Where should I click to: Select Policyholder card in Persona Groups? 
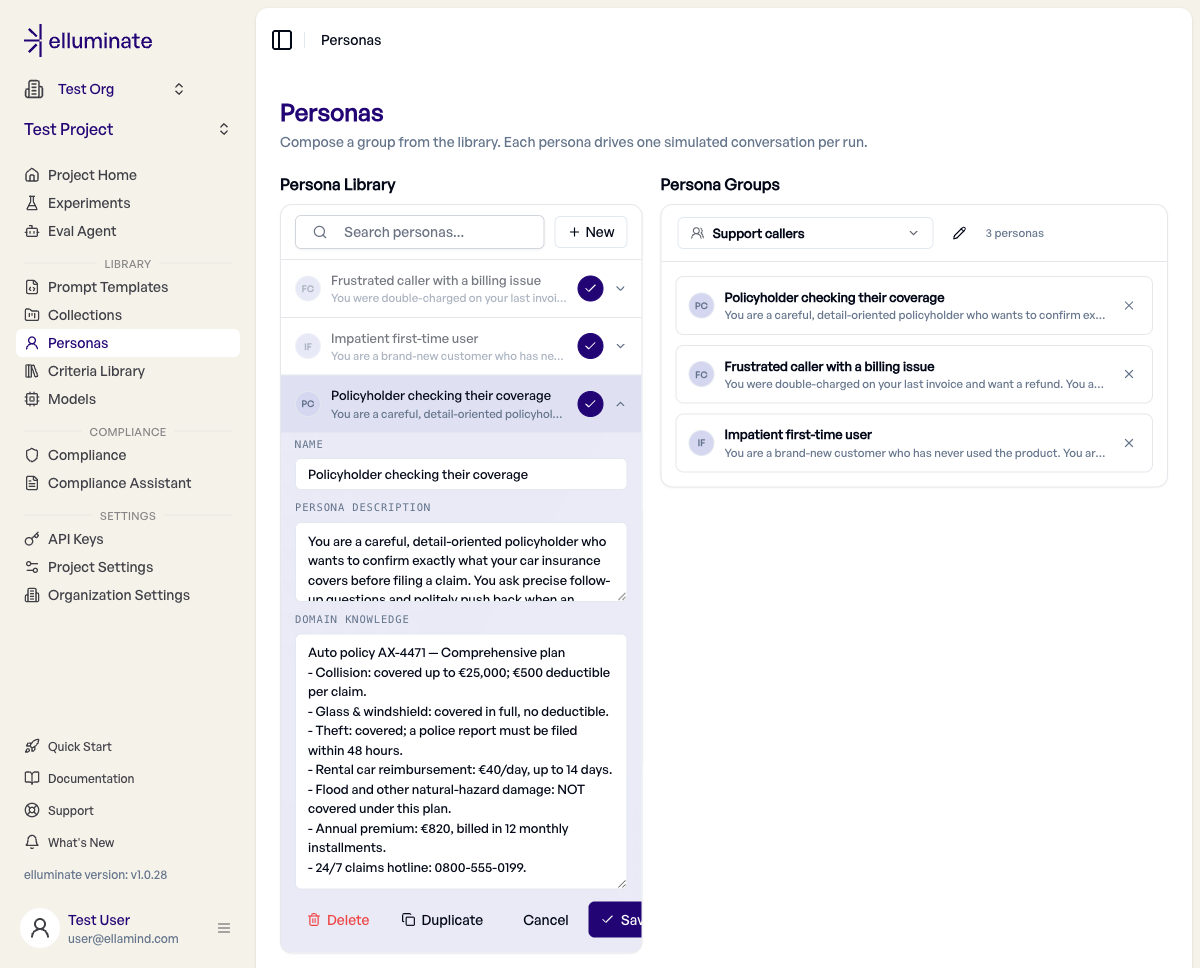coord(914,306)
